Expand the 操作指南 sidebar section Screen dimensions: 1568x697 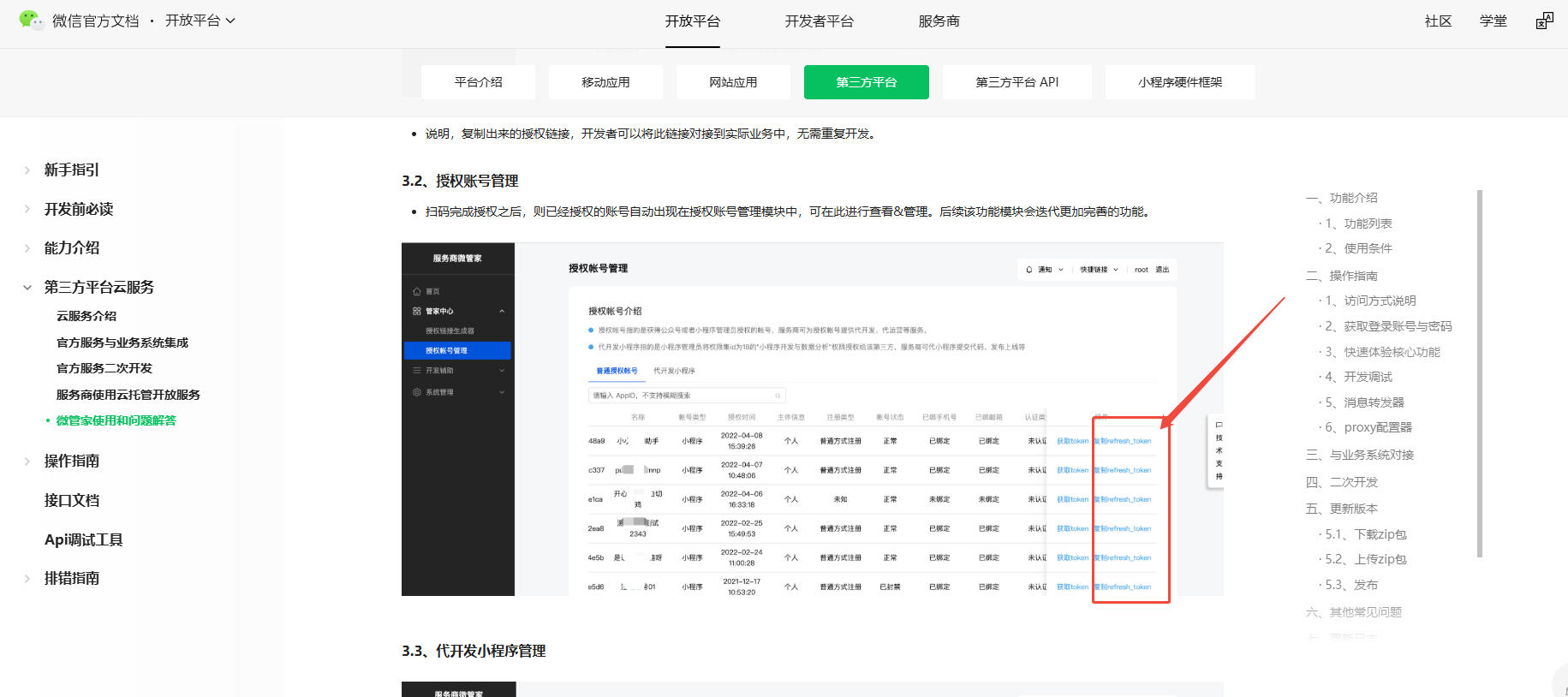pos(27,462)
